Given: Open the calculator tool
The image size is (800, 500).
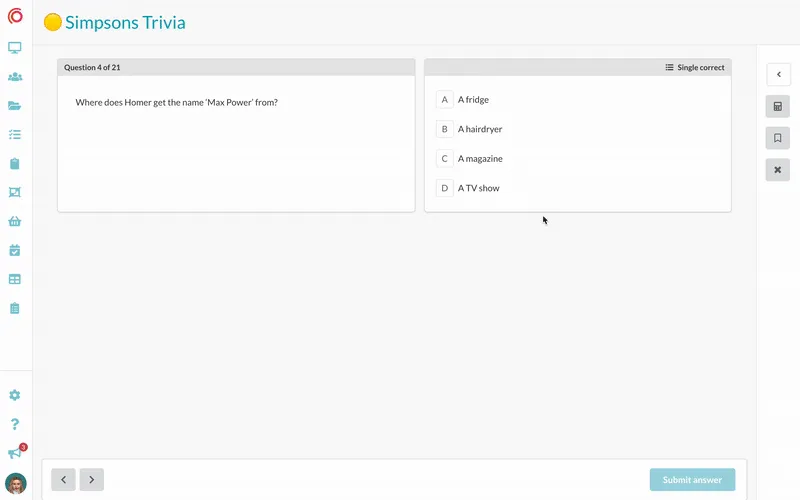Looking at the screenshot, I should click(x=778, y=107).
